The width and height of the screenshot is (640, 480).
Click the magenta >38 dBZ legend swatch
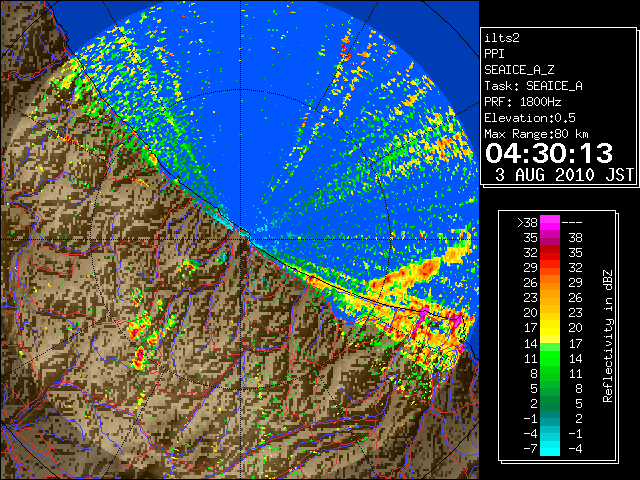(550, 222)
